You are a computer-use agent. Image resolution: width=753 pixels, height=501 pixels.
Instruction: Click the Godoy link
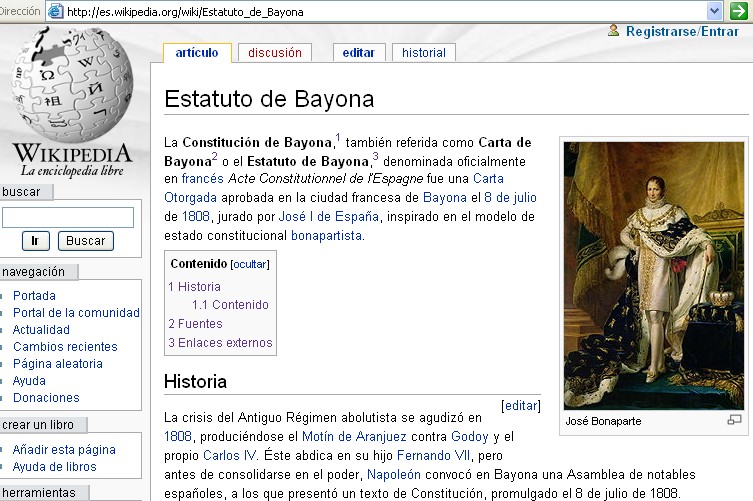click(470, 437)
